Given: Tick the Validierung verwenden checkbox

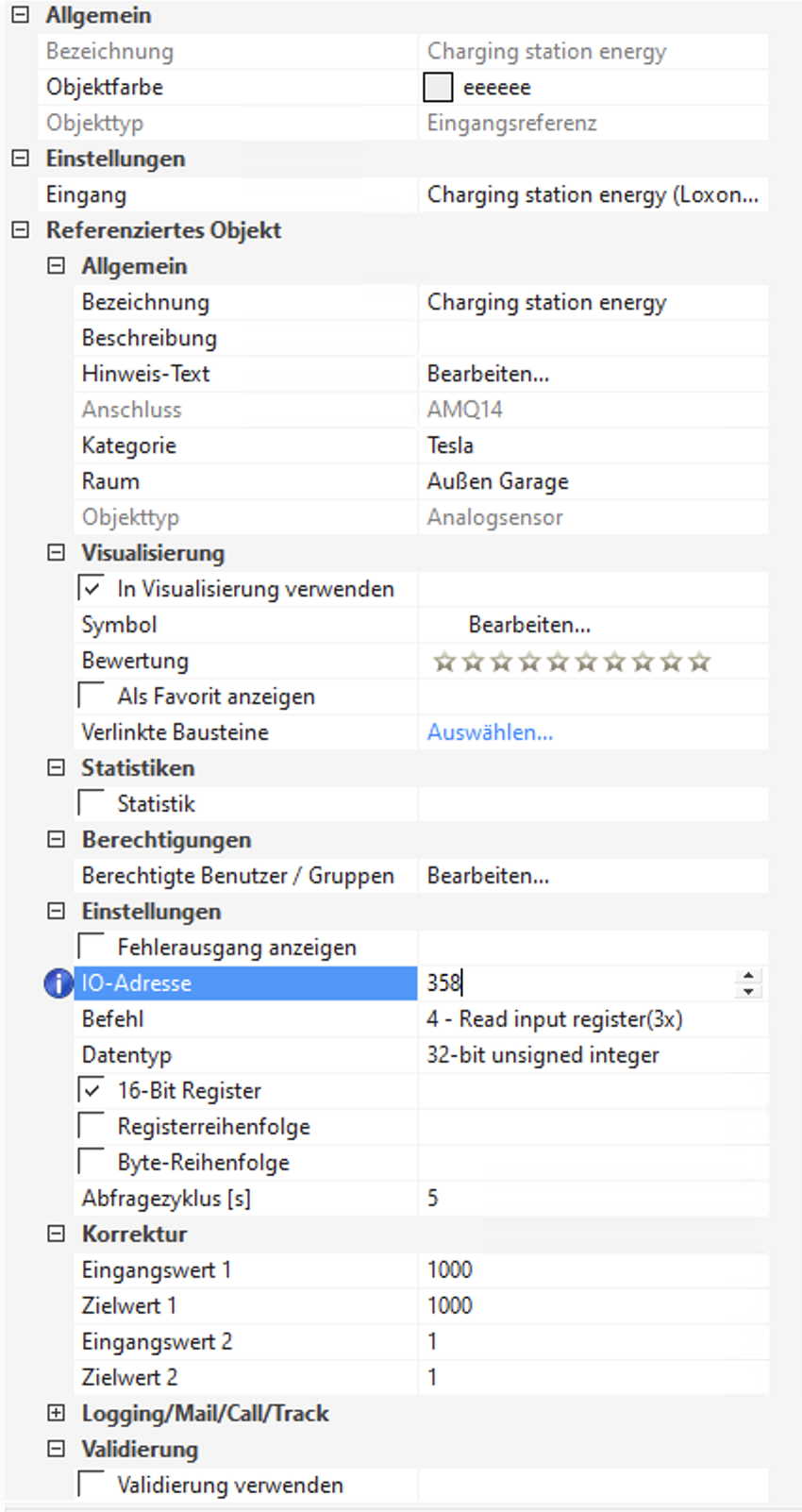Looking at the screenshot, I should [92, 1485].
